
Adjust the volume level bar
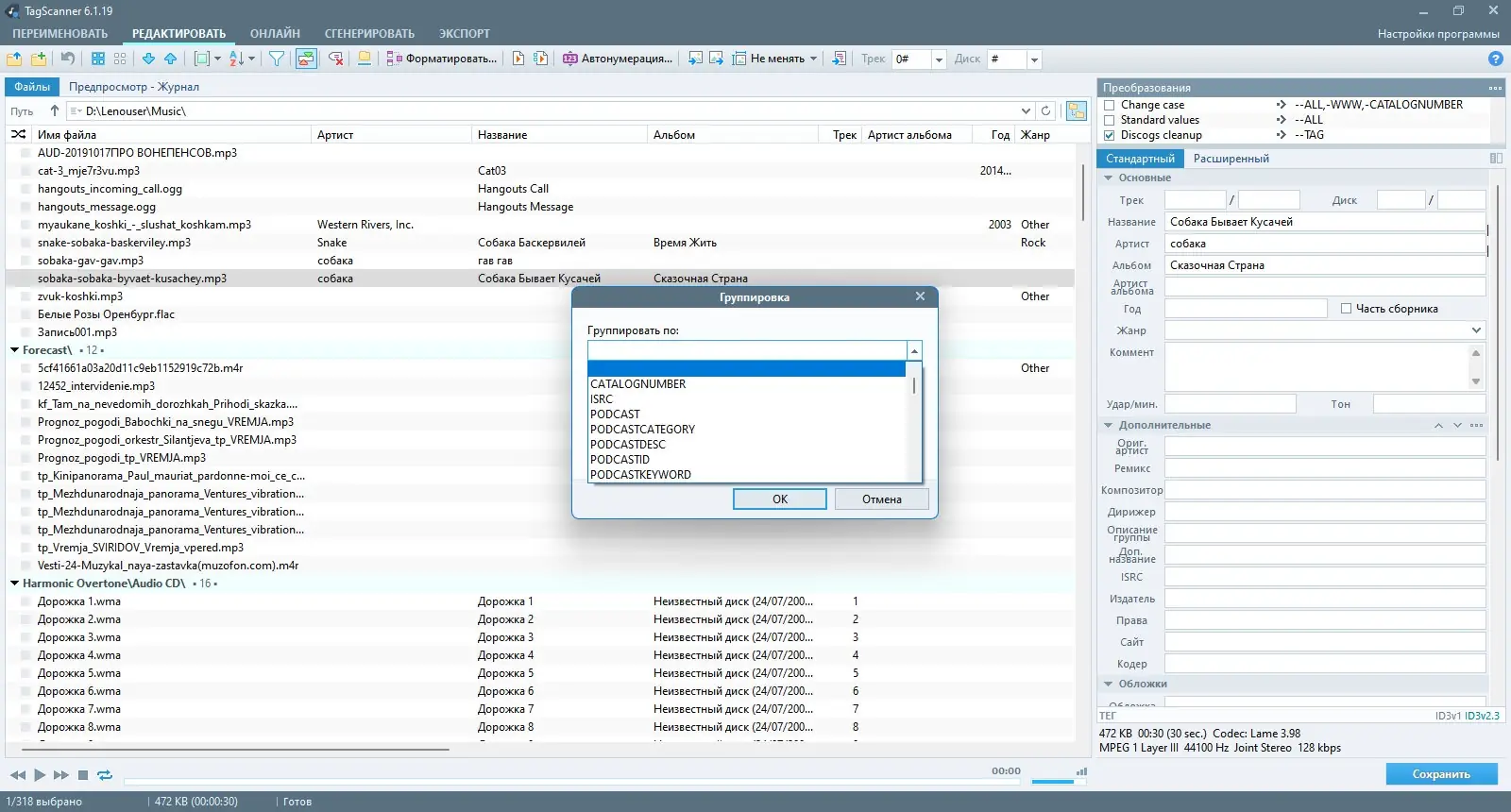coord(1060,781)
